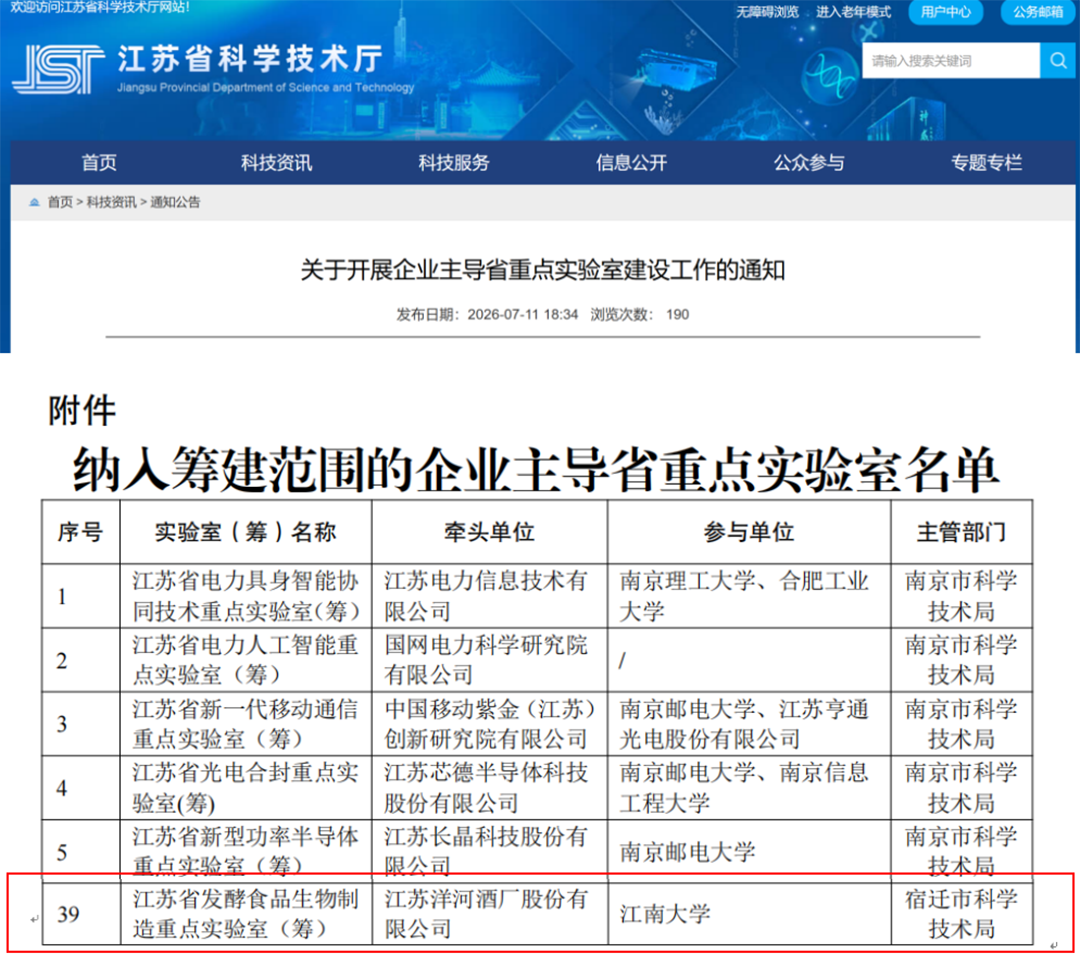
Task: Click cell 江苏省光电合封重点实验室(筹)
Action: pos(246,787)
